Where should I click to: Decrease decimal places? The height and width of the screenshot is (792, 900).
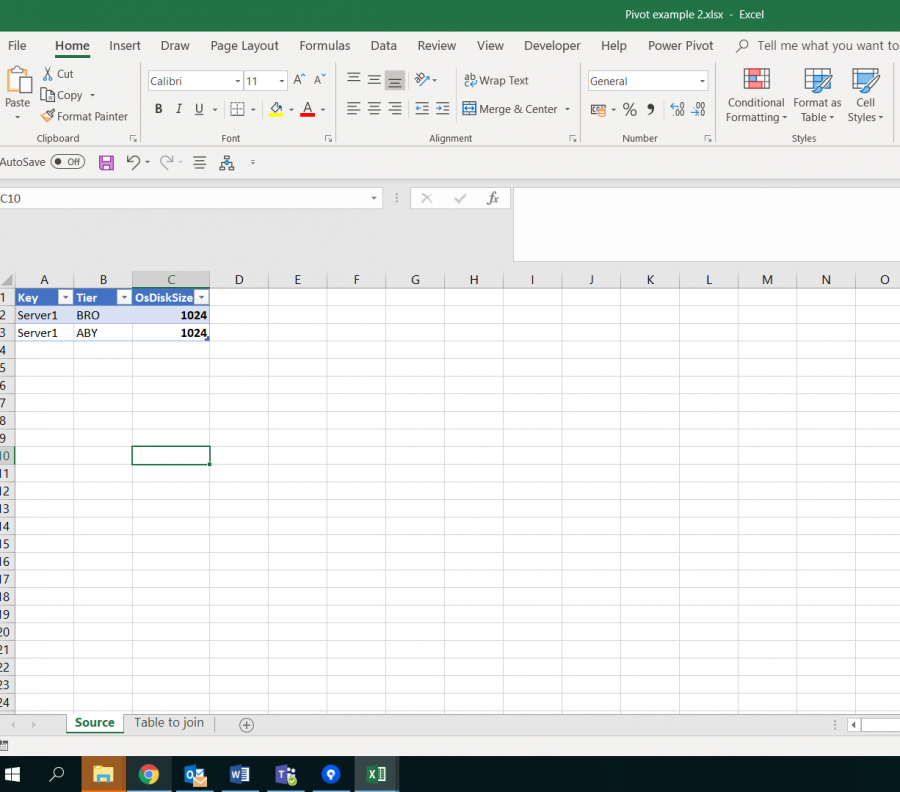698,110
